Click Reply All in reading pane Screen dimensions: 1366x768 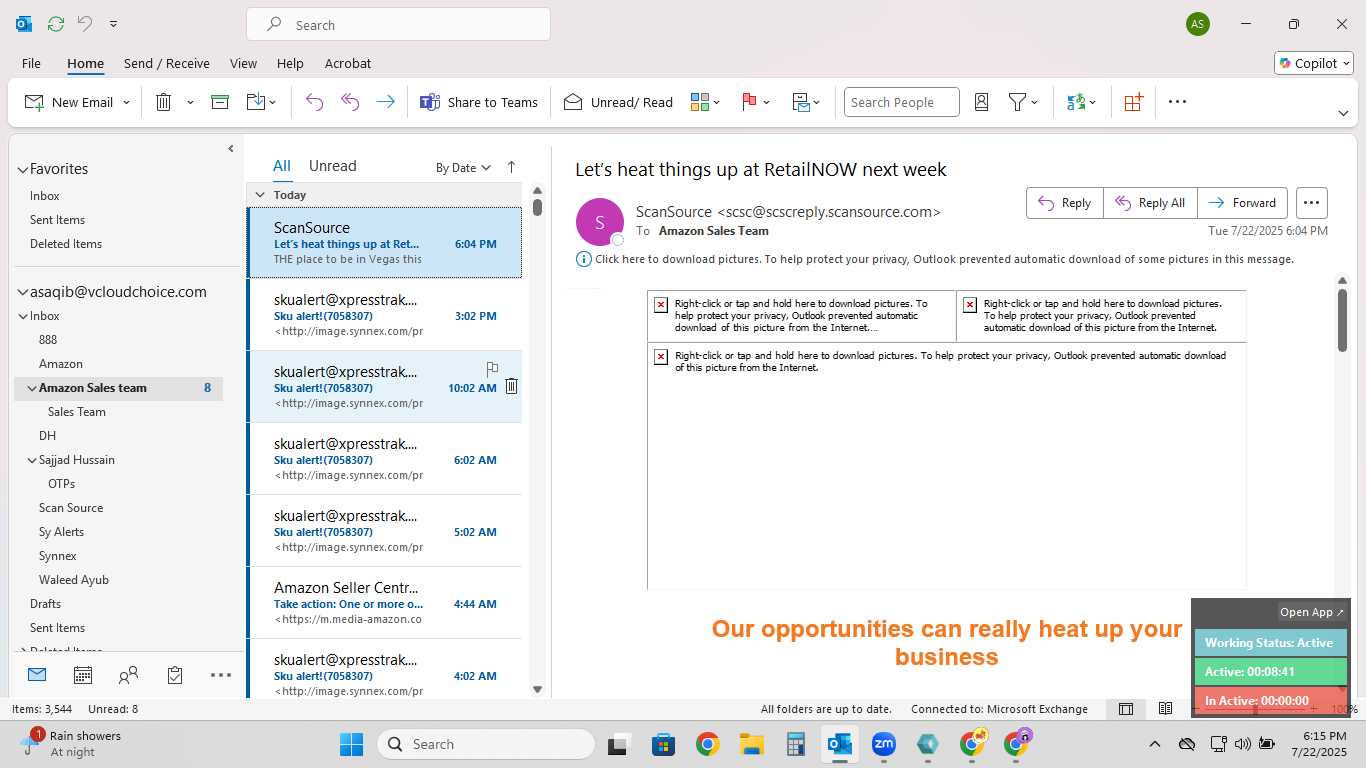click(x=1150, y=203)
